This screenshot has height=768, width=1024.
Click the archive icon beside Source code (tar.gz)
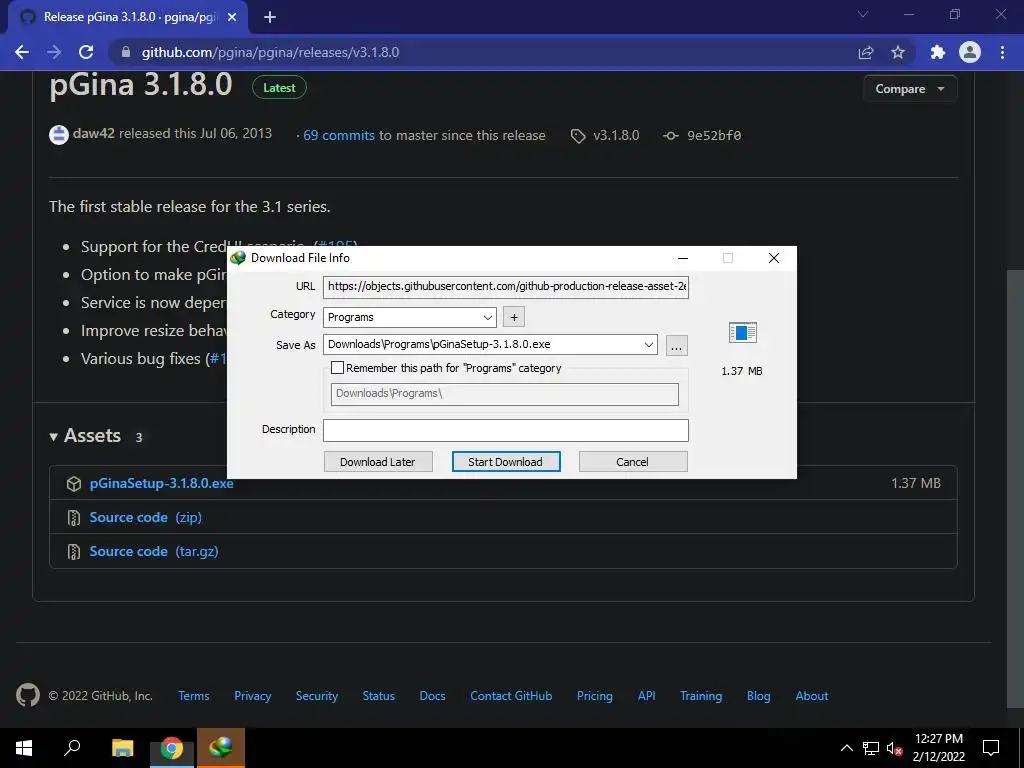pos(74,551)
